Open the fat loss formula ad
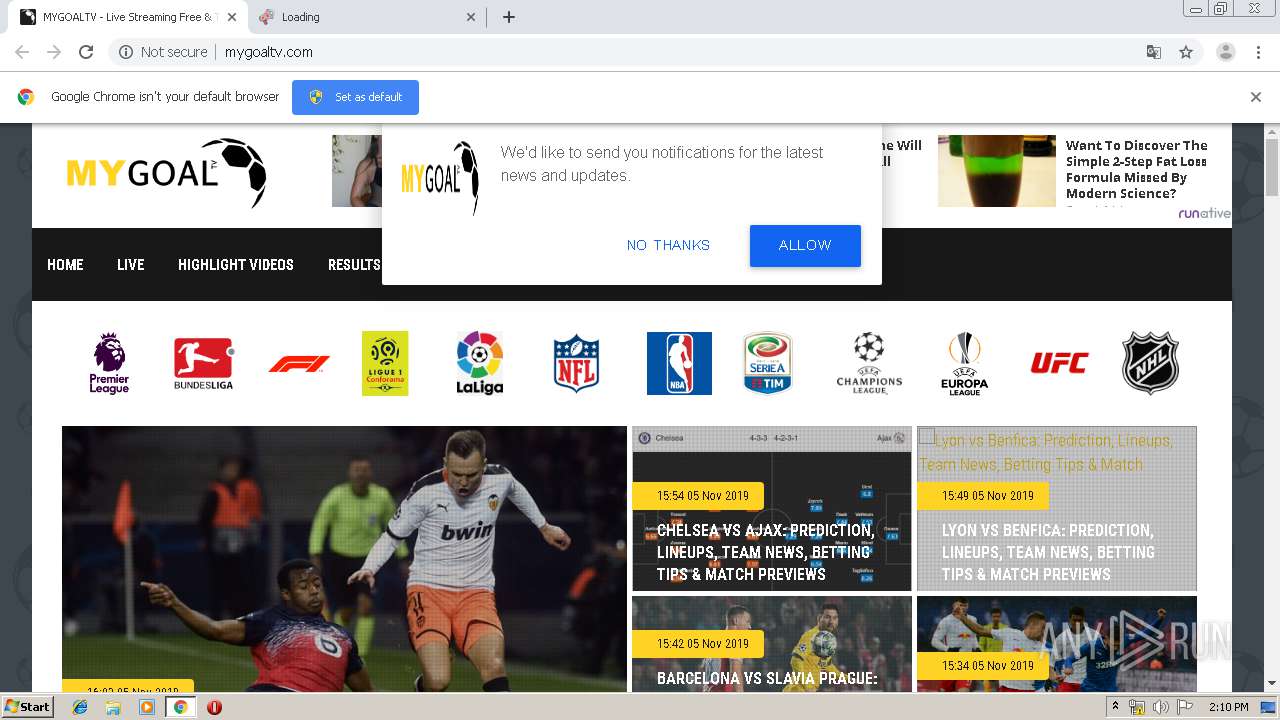The width and height of the screenshot is (1280, 720). point(1136,169)
